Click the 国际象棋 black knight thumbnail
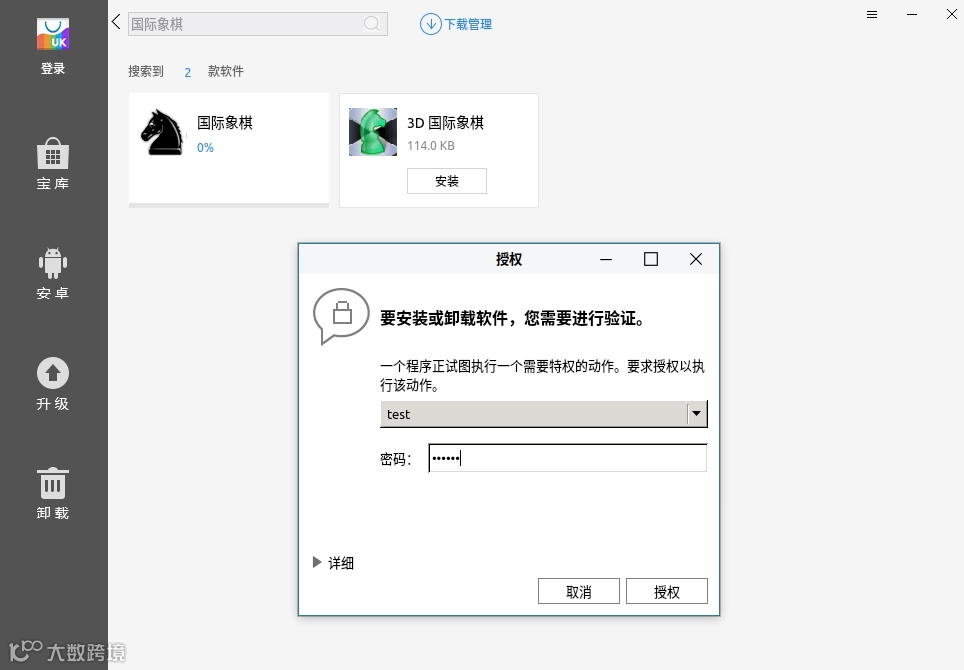Image resolution: width=964 pixels, height=670 pixels. point(162,132)
